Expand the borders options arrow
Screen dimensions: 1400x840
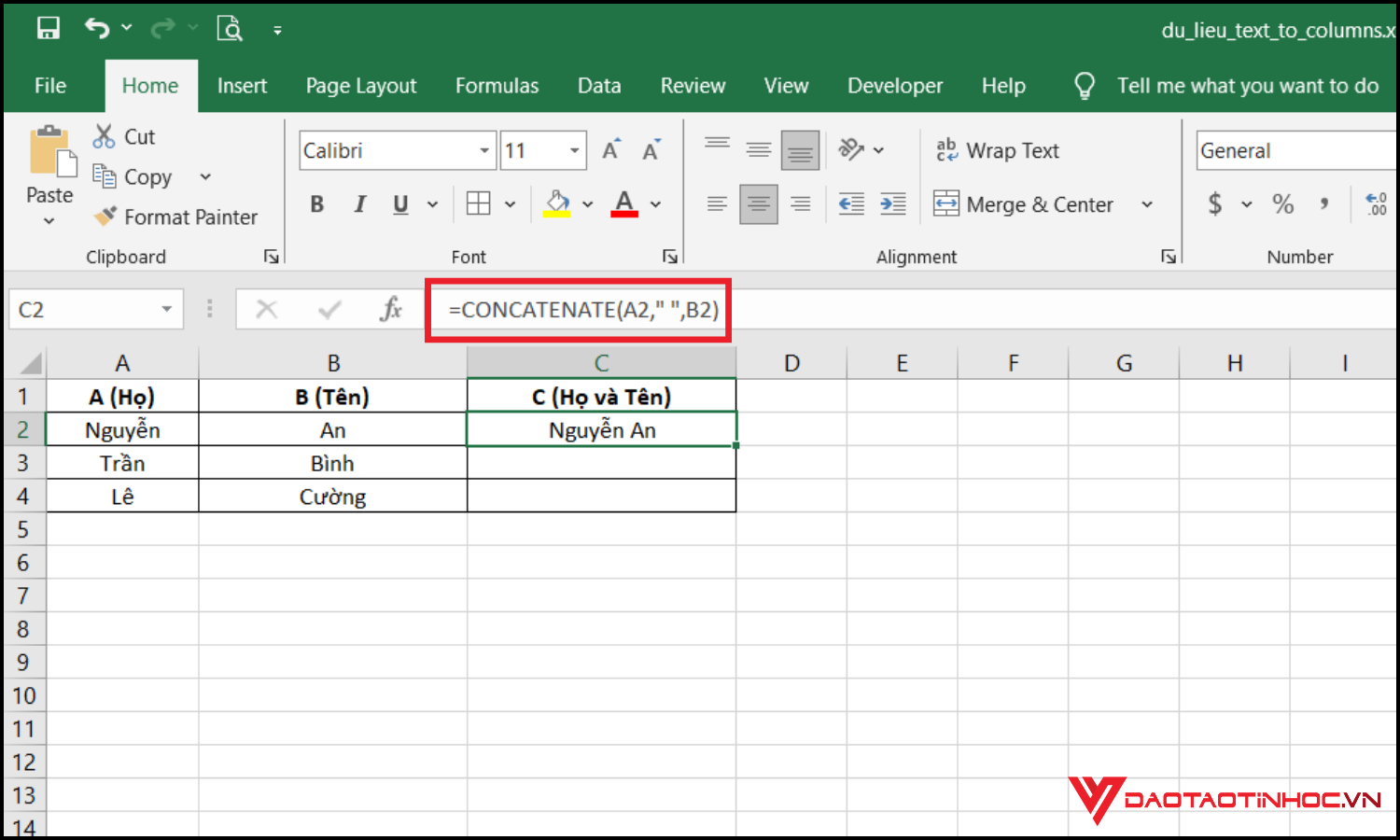click(x=511, y=203)
